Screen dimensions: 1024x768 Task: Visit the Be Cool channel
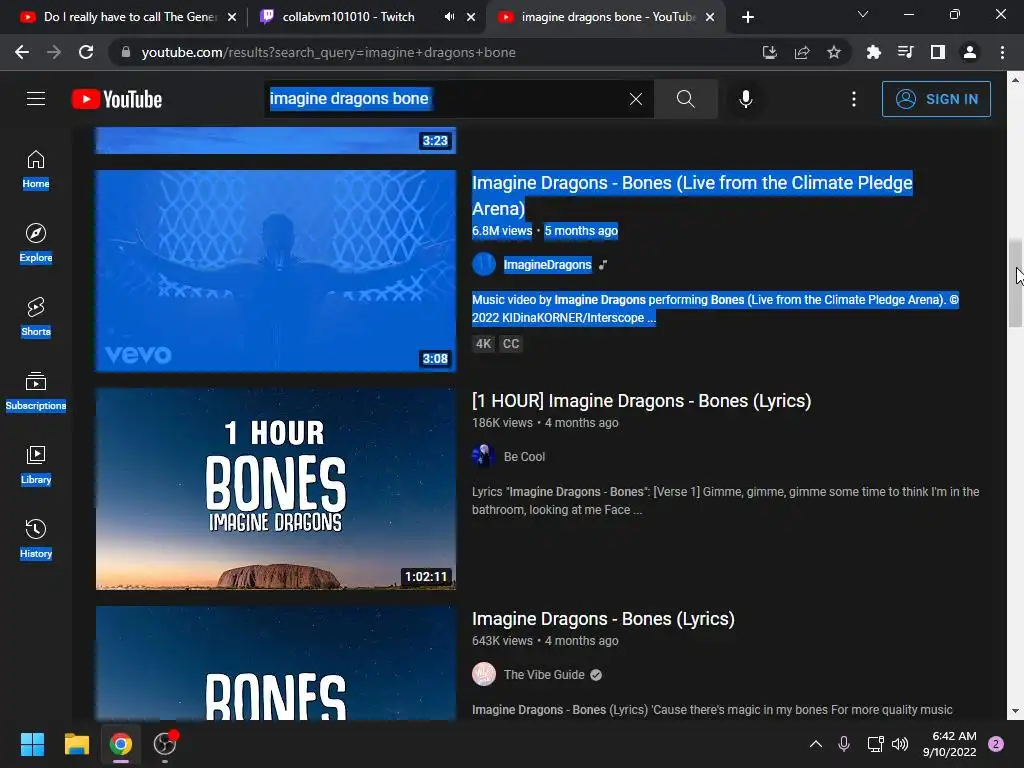[524, 456]
